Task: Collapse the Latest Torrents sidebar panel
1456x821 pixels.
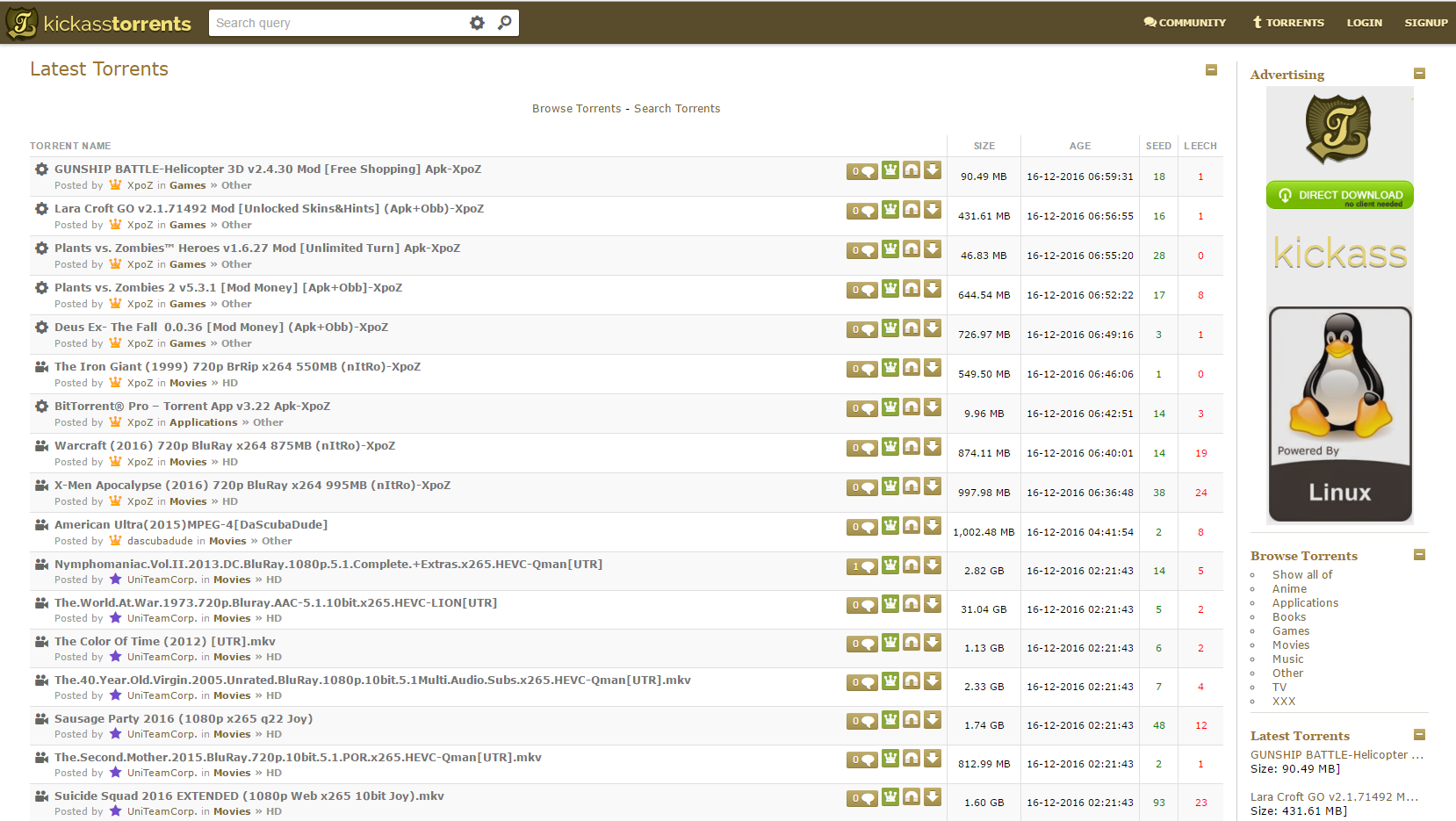Action: [1418, 734]
